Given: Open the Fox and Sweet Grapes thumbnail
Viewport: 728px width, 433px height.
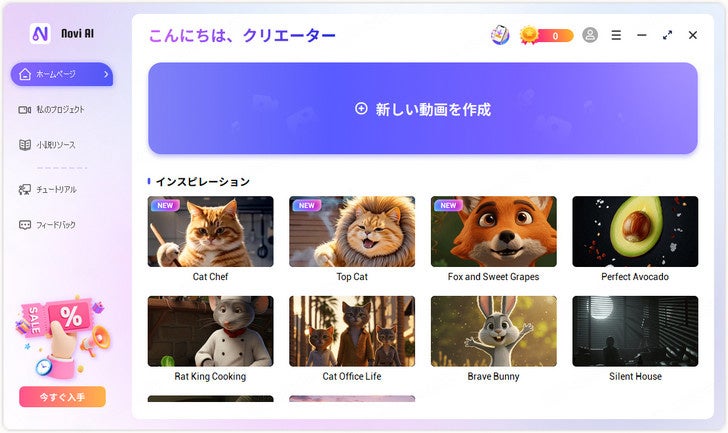Looking at the screenshot, I should tap(494, 231).
